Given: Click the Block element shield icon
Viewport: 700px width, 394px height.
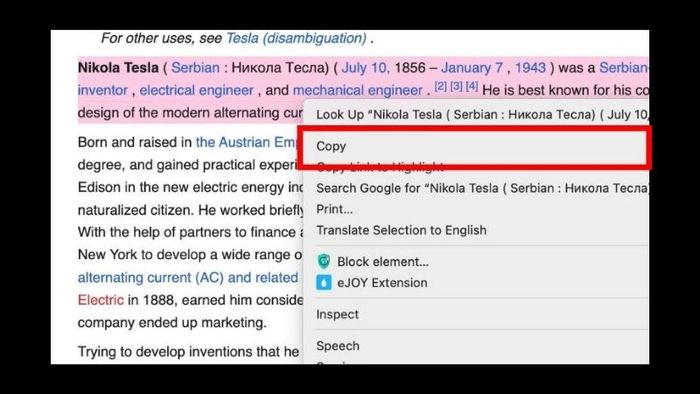Looking at the screenshot, I should (x=324, y=261).
